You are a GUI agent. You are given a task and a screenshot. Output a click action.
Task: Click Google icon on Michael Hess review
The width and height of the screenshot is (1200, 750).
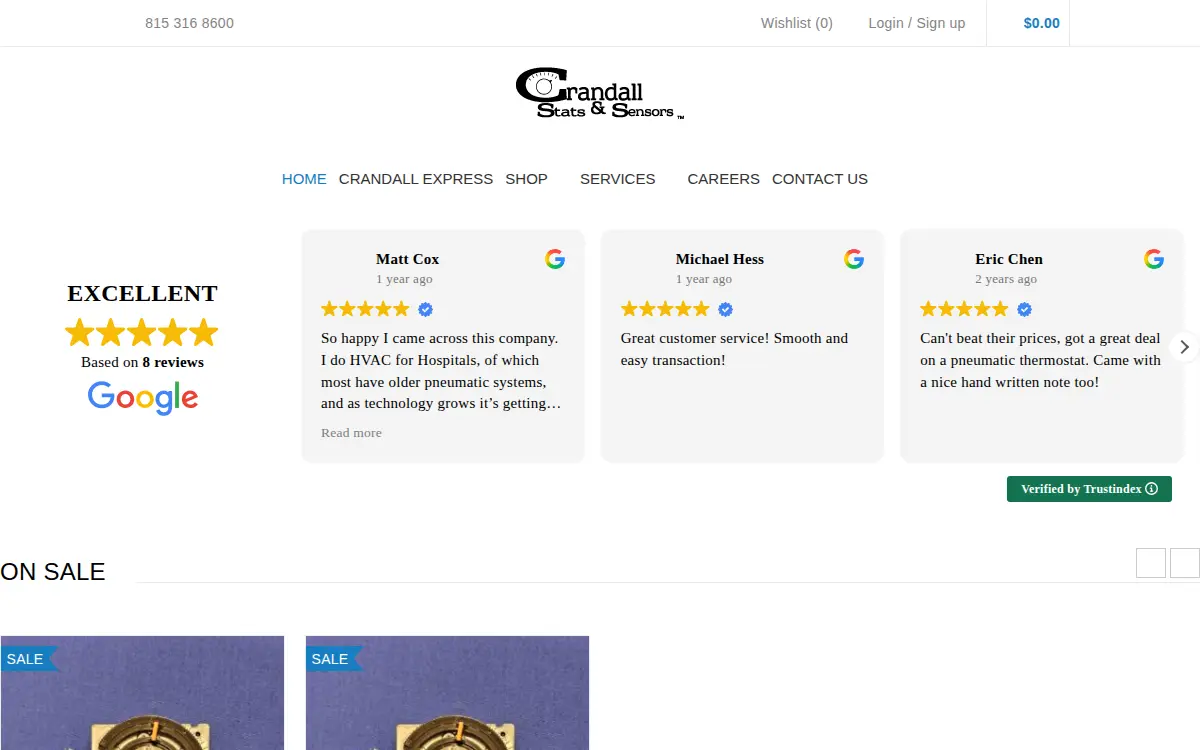tap(854, 259)
